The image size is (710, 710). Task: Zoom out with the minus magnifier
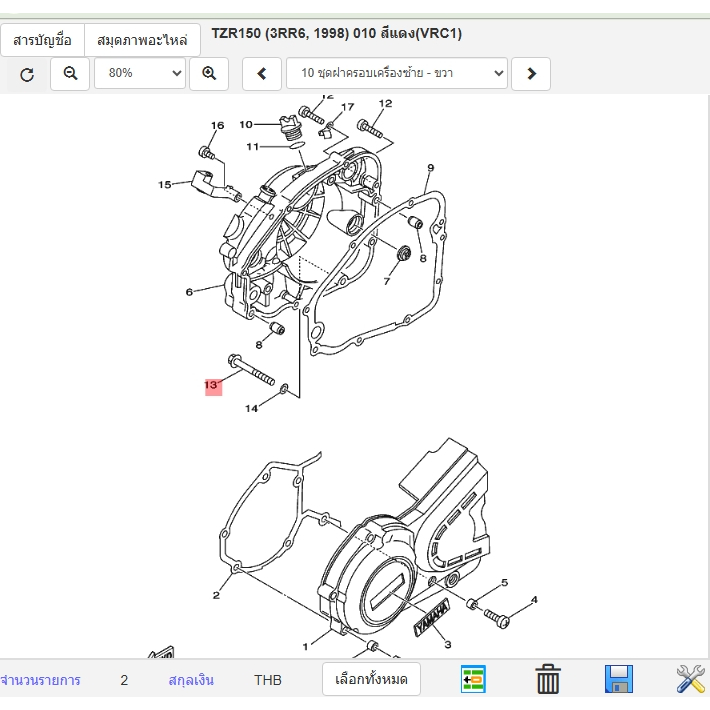click(x=70, y=74)
